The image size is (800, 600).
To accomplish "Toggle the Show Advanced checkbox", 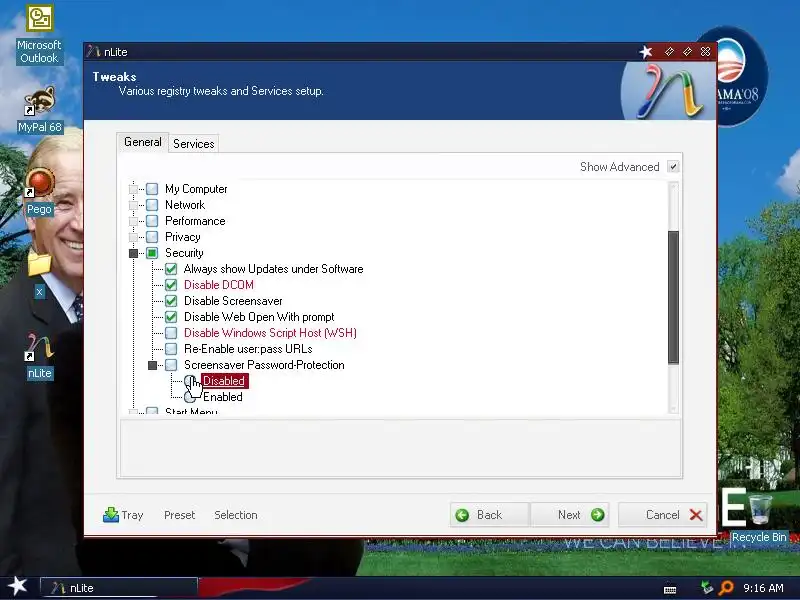I will (x=673, y=167).
